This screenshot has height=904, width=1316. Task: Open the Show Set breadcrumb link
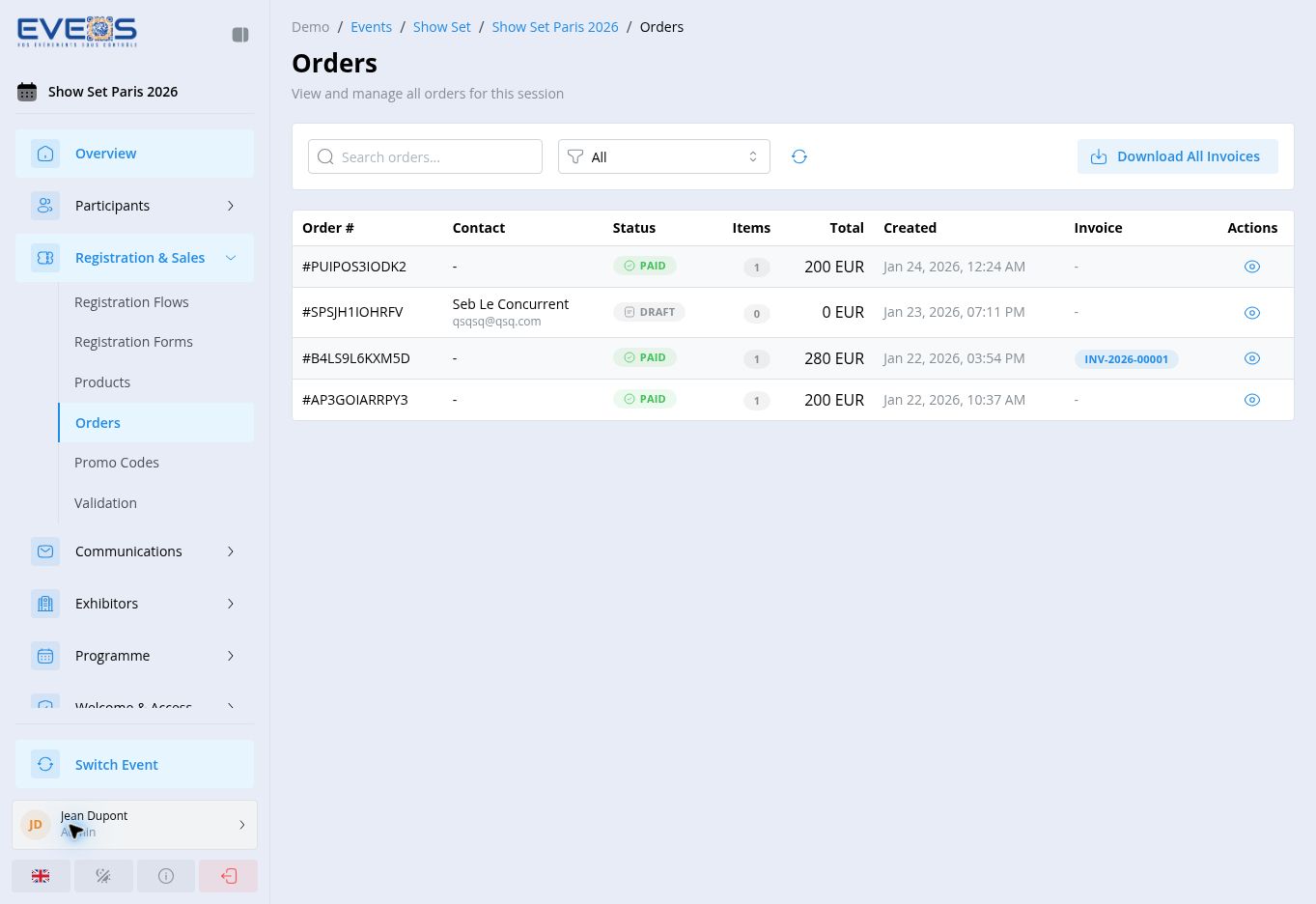[x=442, y=27]
